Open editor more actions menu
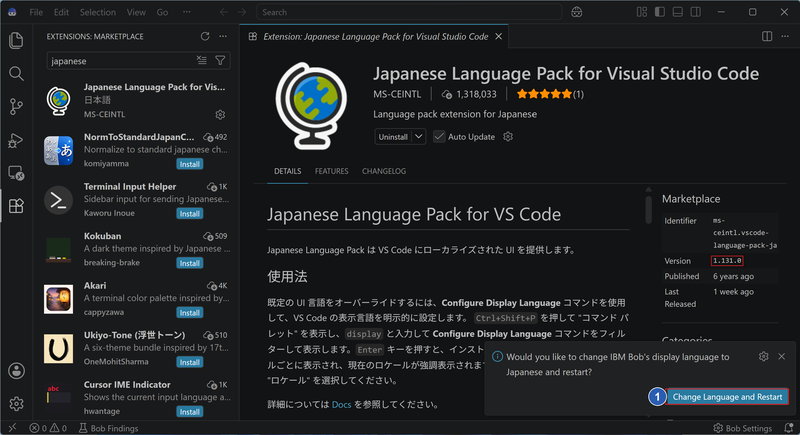800x435 pixels. click(x=785, y=36)
